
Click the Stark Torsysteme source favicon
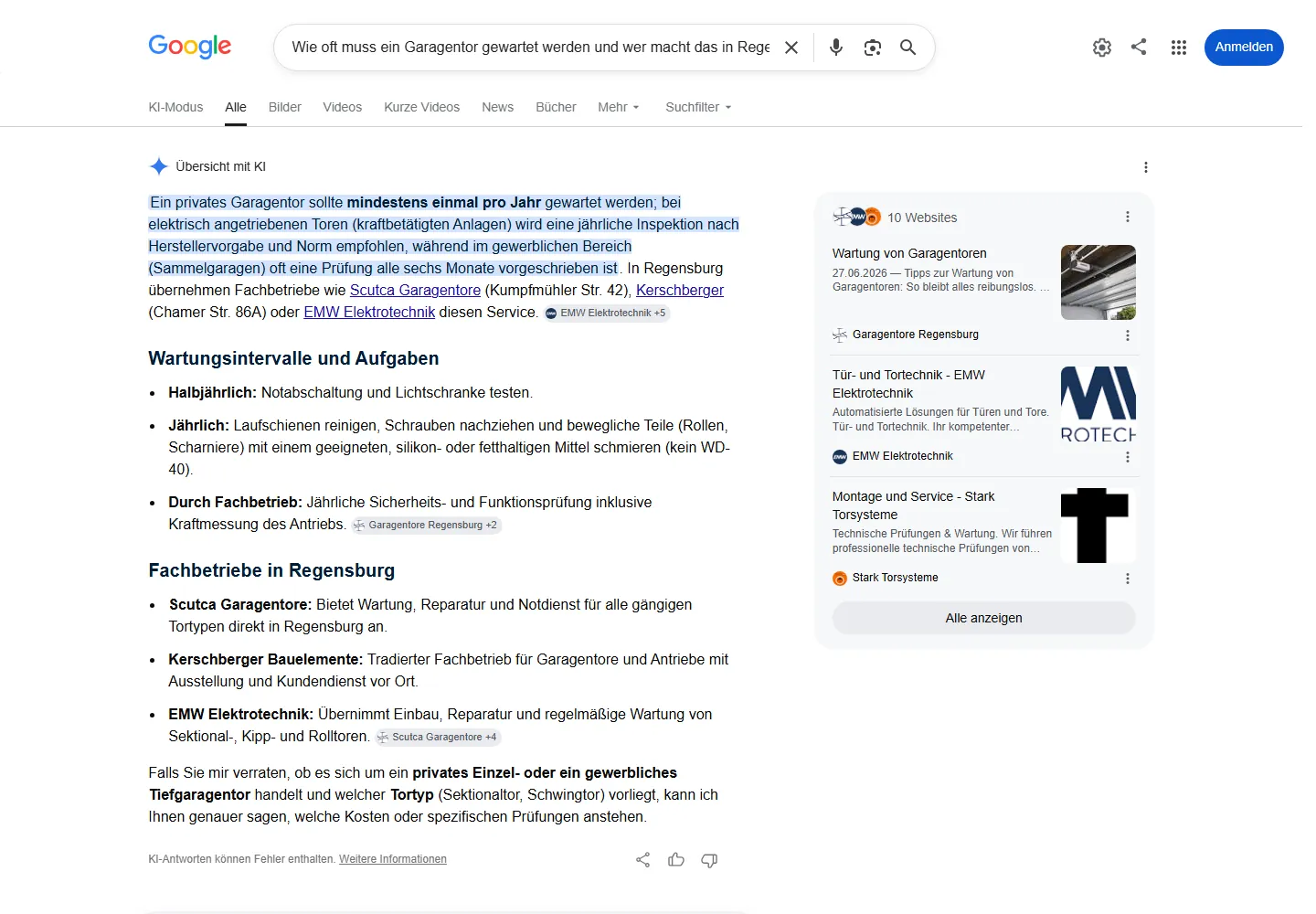(840, 579)
